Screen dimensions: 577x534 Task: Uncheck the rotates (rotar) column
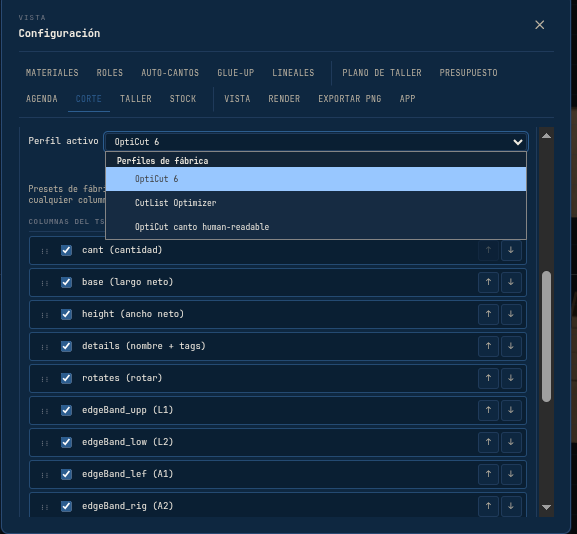click(x=66, y=378)
